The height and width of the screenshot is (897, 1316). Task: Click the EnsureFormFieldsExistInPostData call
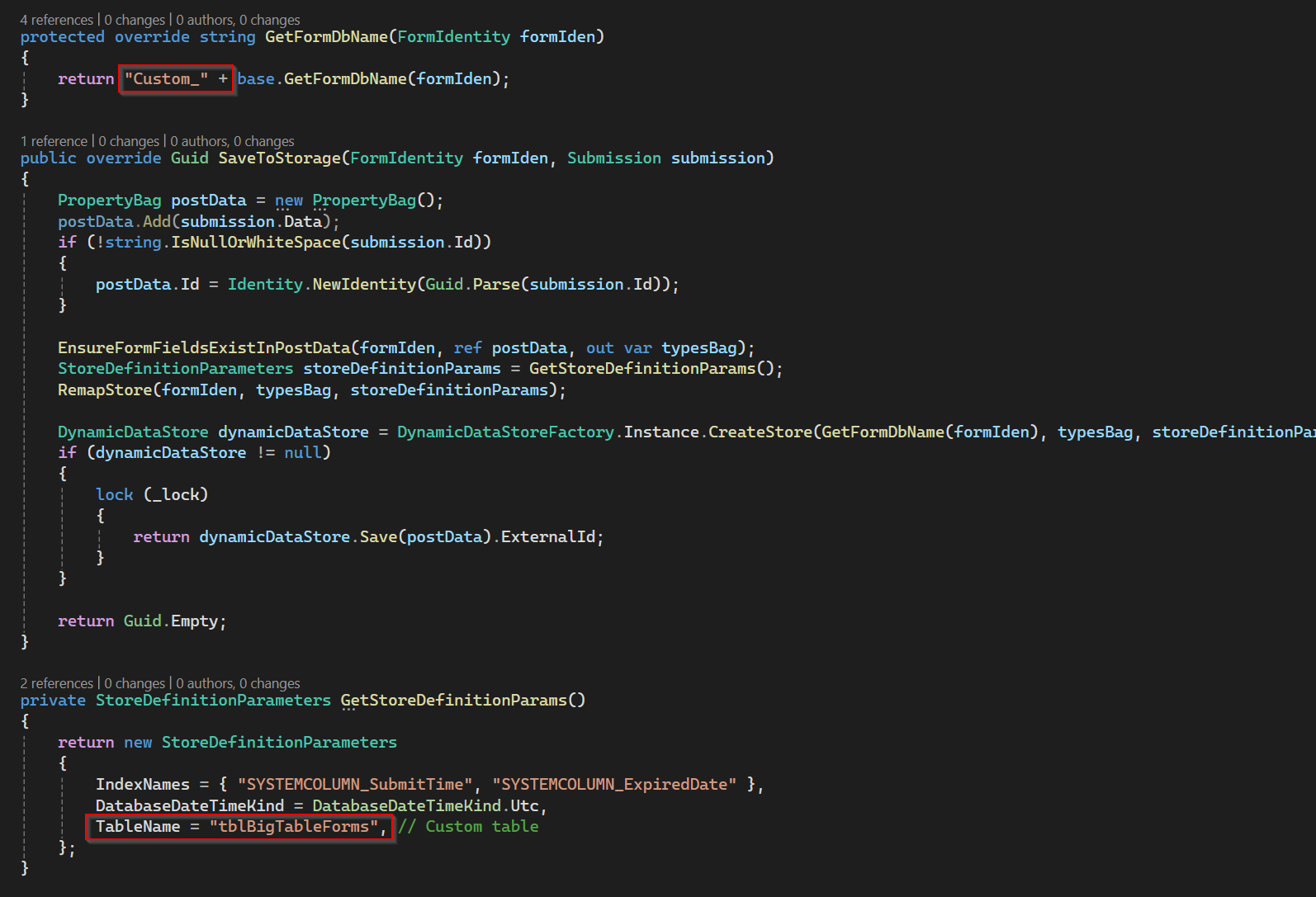[204, 348]
